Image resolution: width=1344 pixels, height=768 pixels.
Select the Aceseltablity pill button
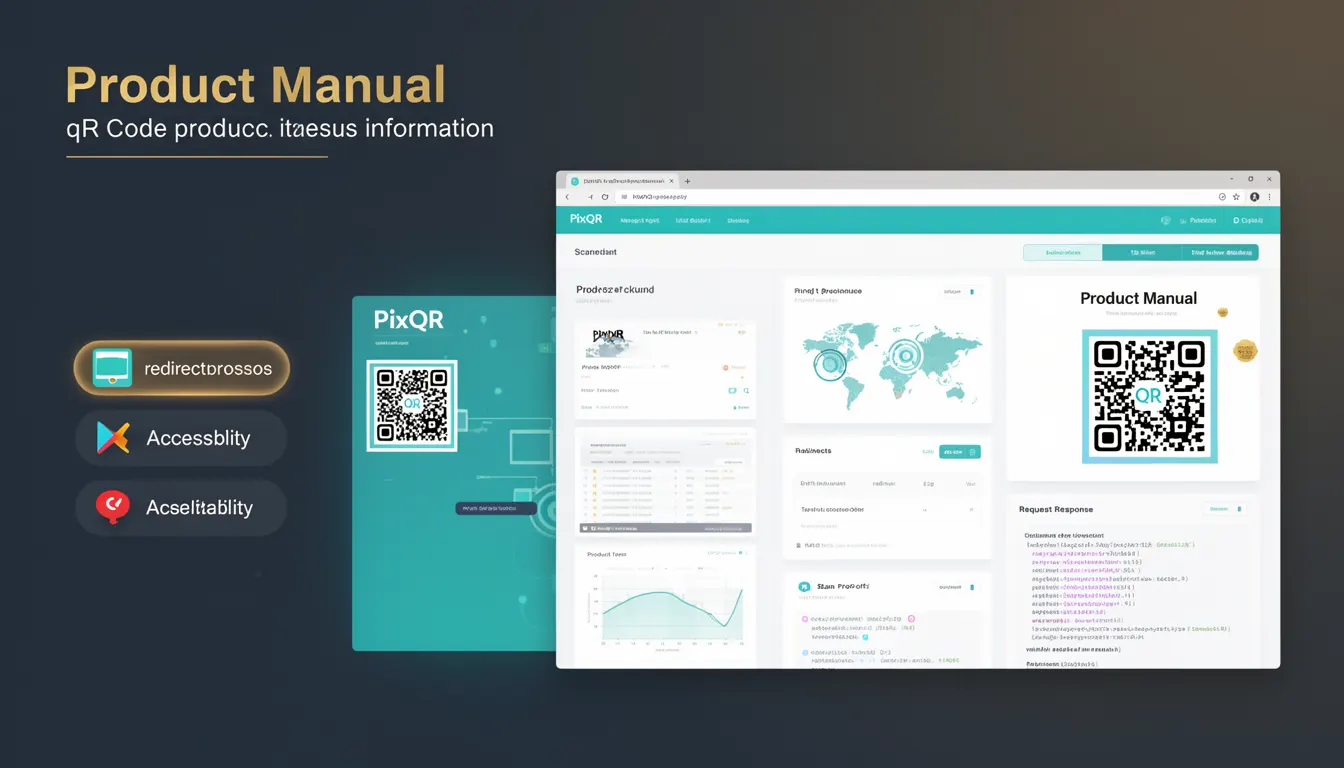(182, 508)
